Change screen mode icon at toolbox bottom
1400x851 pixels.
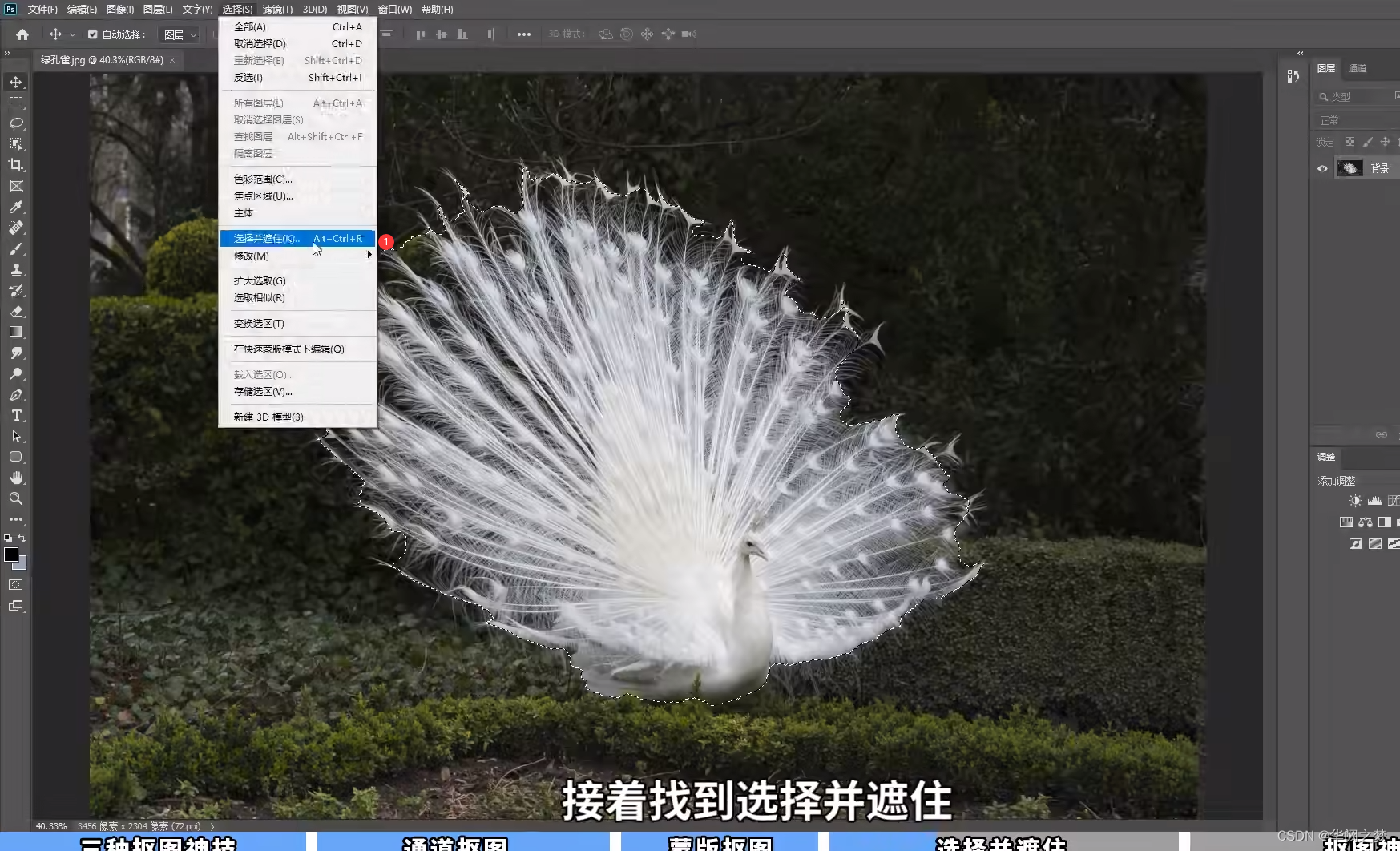pyautogui.click(x=16, y=607)
